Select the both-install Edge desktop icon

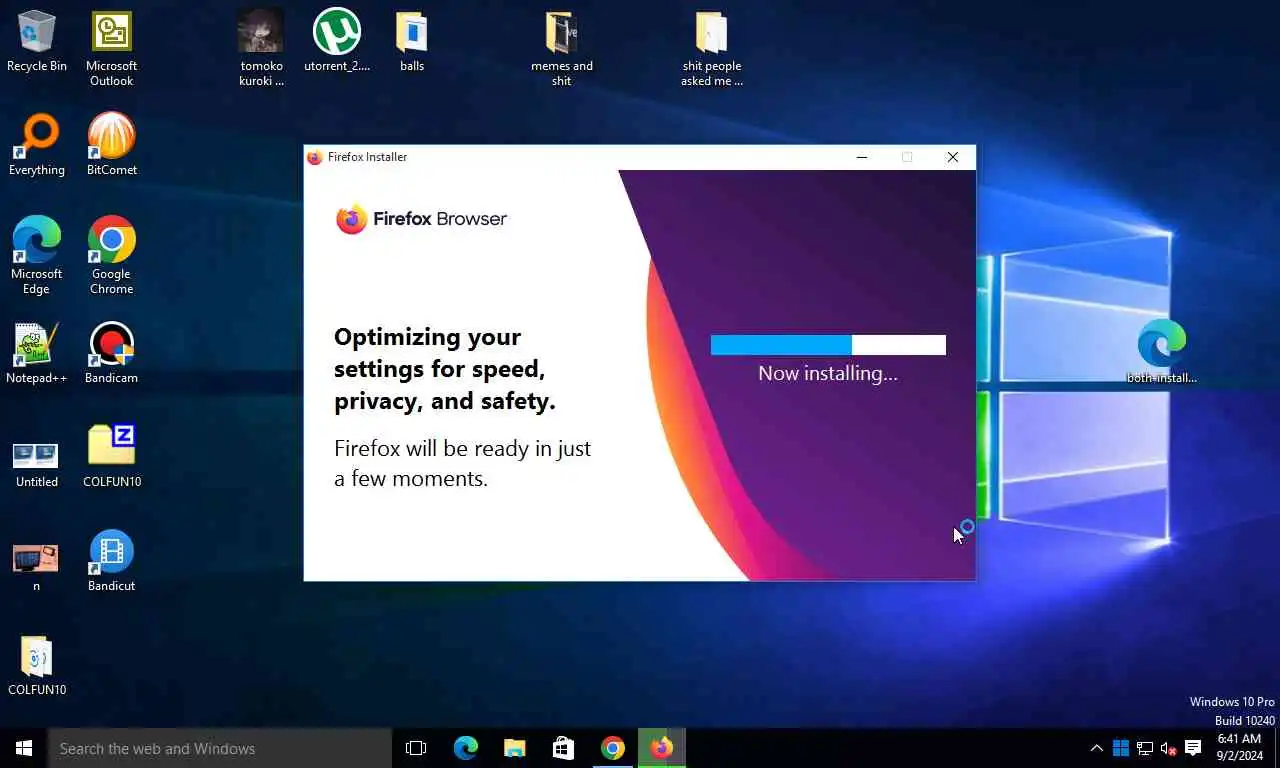click(x=1162, y=352)
